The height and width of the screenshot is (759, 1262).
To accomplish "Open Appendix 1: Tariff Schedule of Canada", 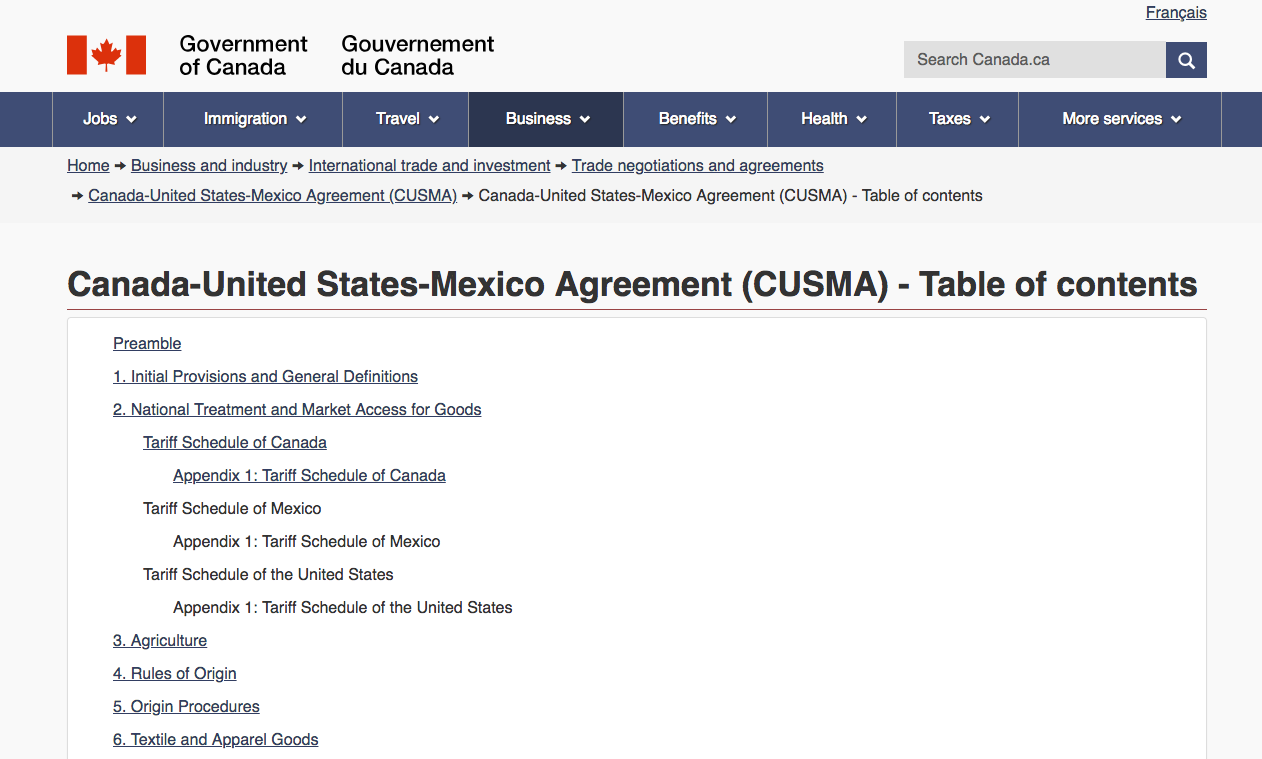I will click(309, 475).
